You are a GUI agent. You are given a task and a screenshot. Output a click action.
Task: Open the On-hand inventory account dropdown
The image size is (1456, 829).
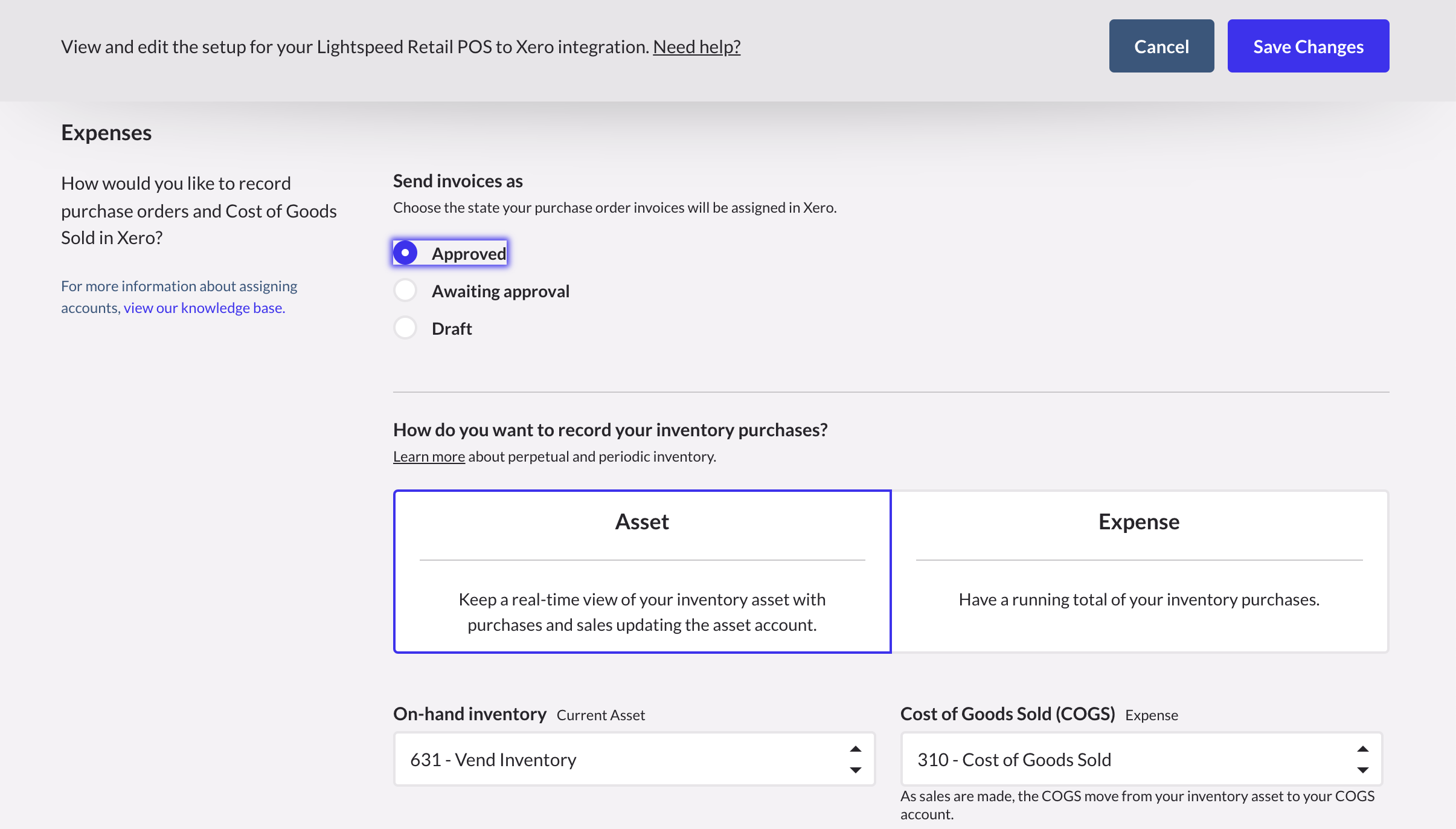[x=634, y=759]
